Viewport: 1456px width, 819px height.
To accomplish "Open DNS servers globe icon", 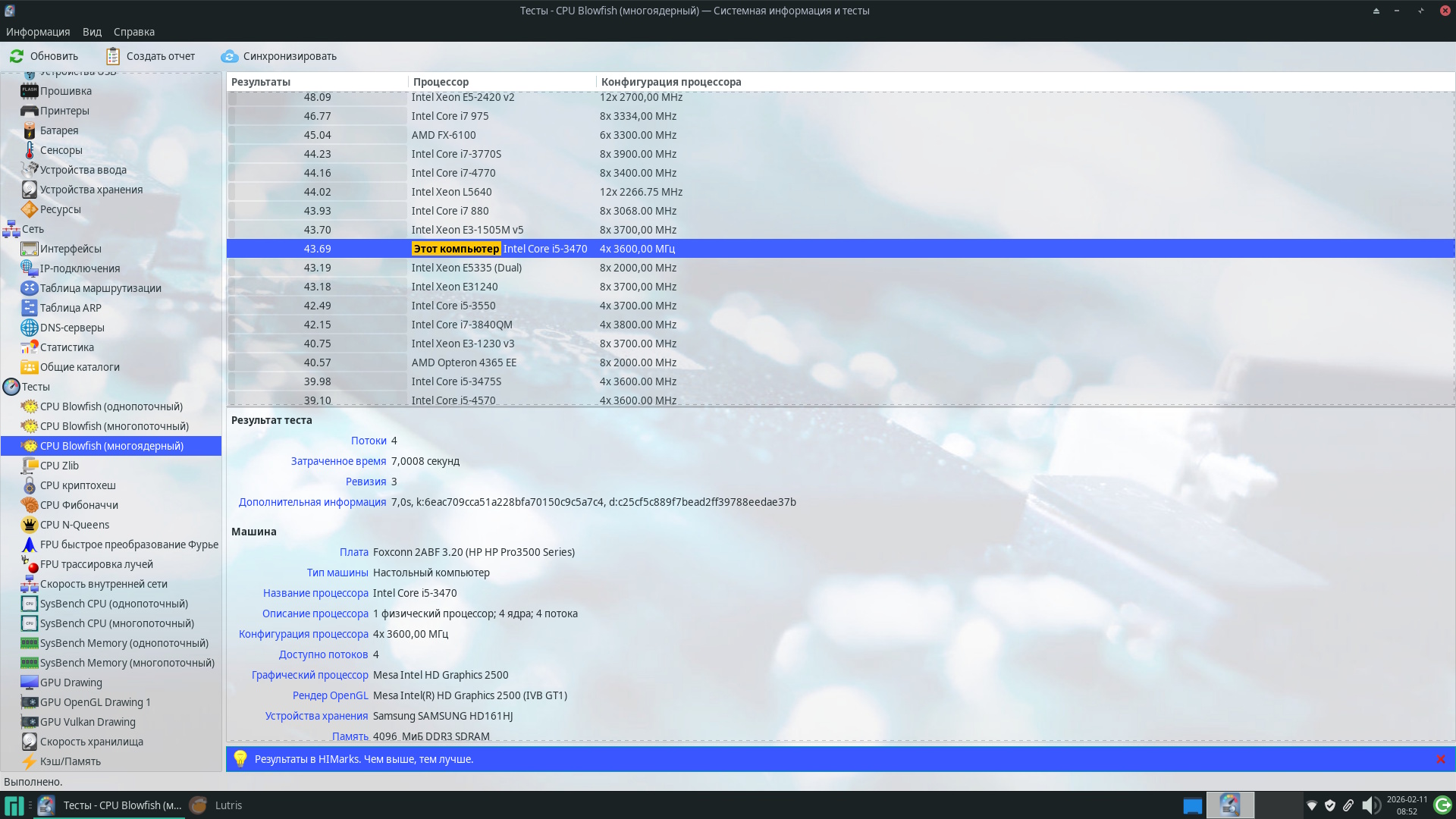I will [30, 328].
